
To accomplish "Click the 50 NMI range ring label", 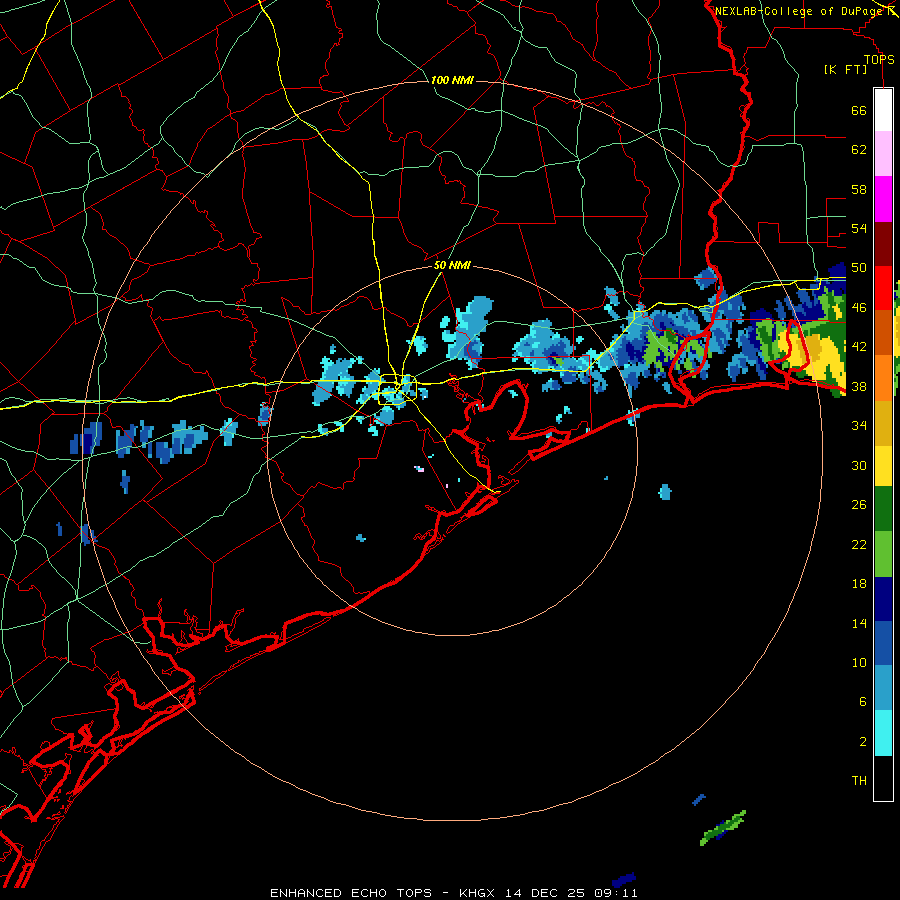I will click(x=452, y=265).
